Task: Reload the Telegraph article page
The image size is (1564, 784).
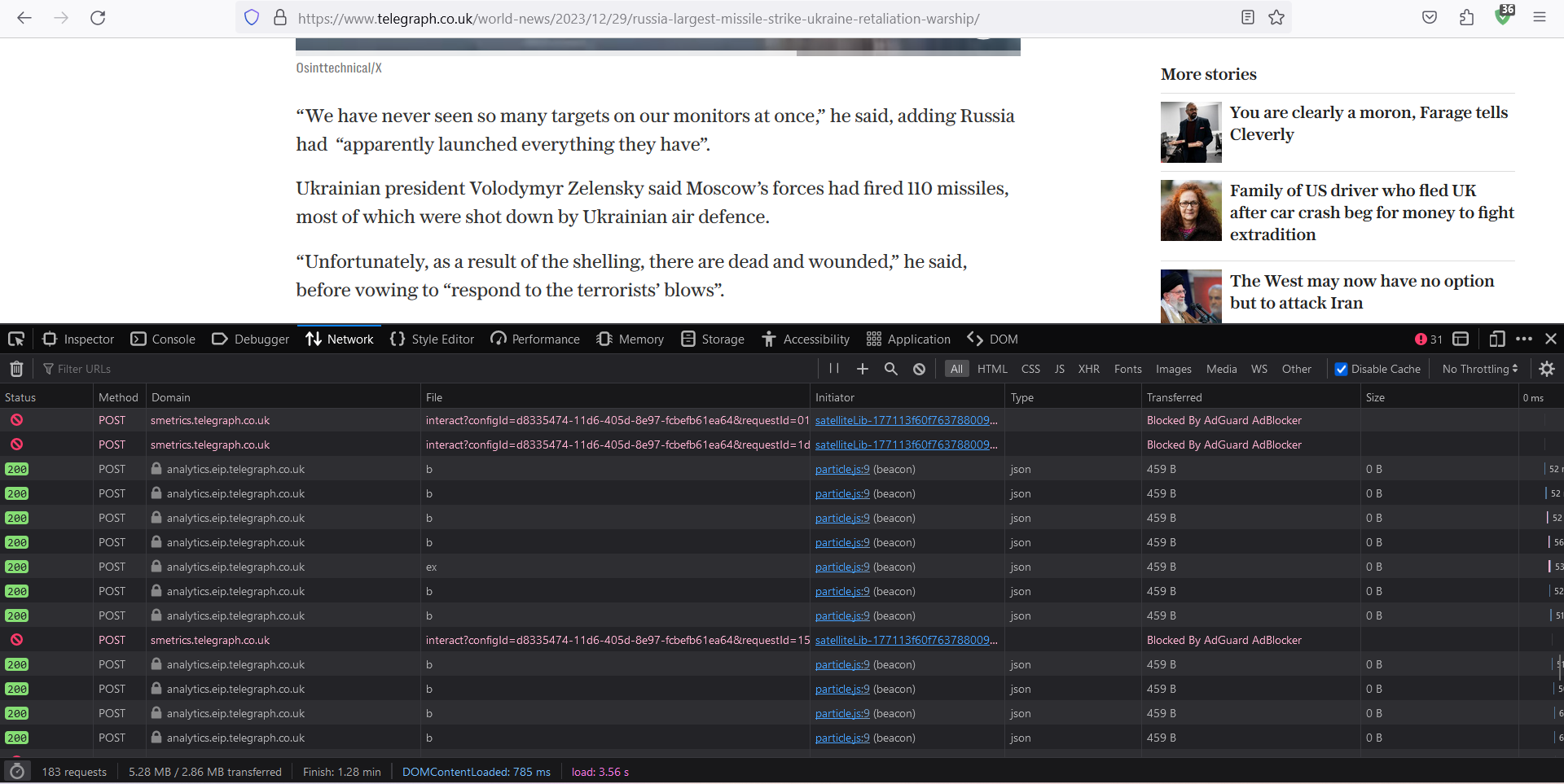Action: [x=98, y=18]
